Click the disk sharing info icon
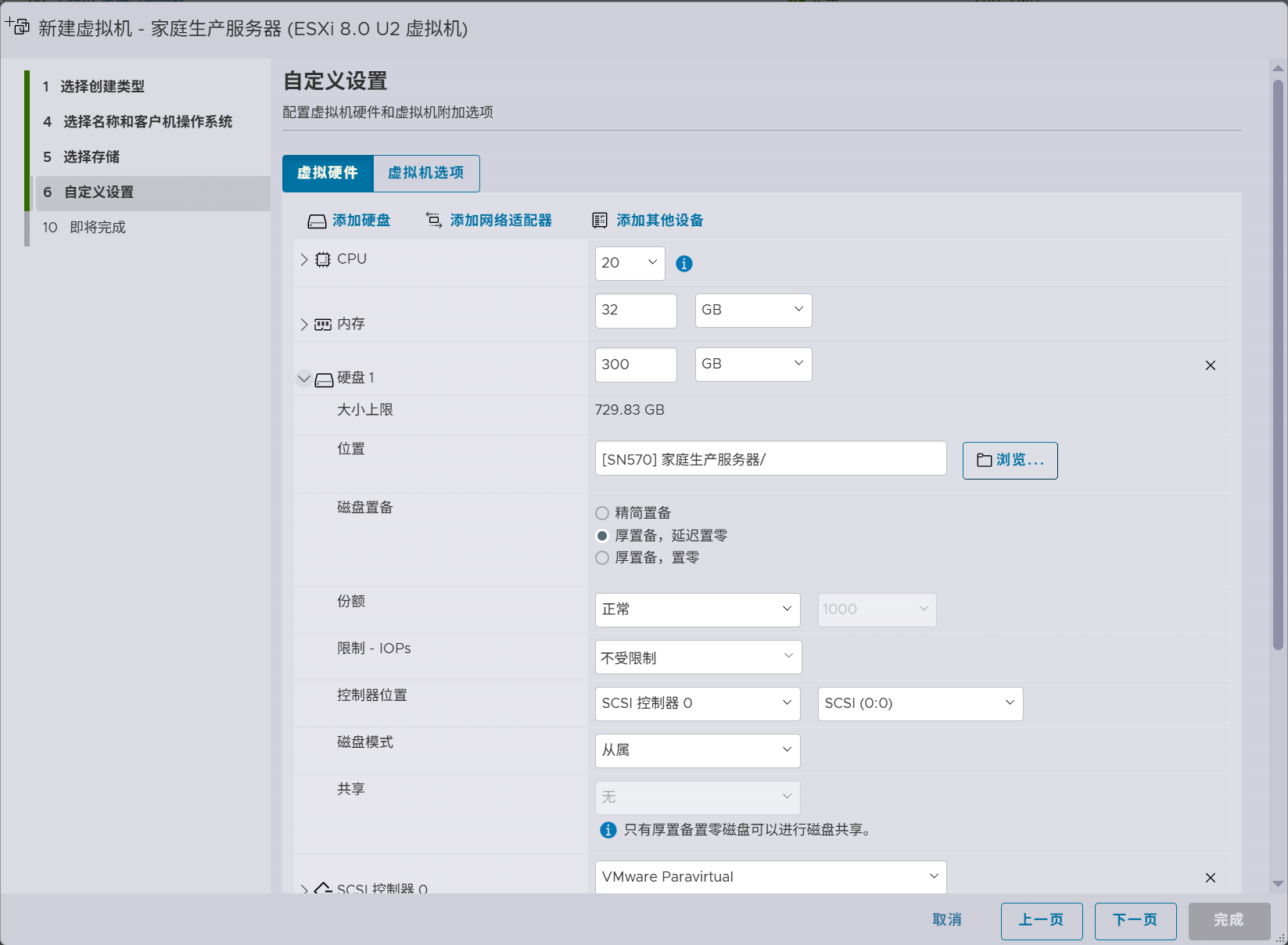 pyautogui.click(x=608, y=830)
